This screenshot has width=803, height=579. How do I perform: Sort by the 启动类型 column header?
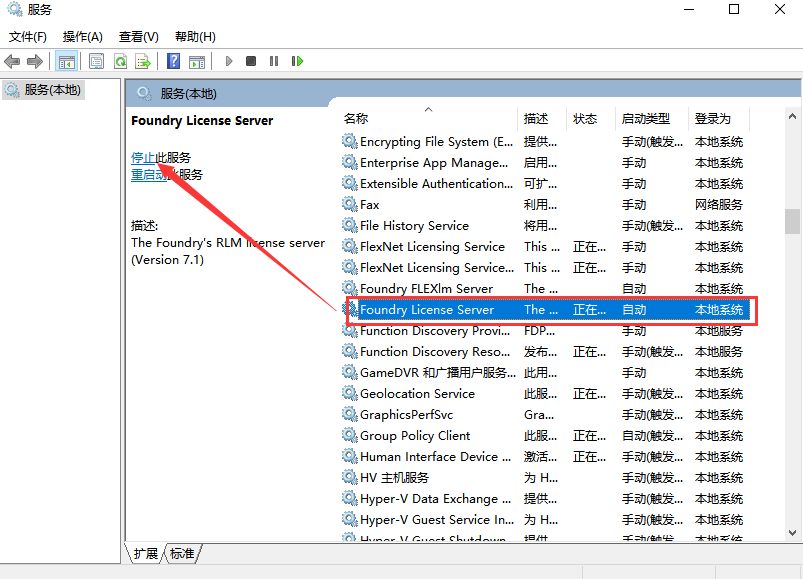(646, 118)
